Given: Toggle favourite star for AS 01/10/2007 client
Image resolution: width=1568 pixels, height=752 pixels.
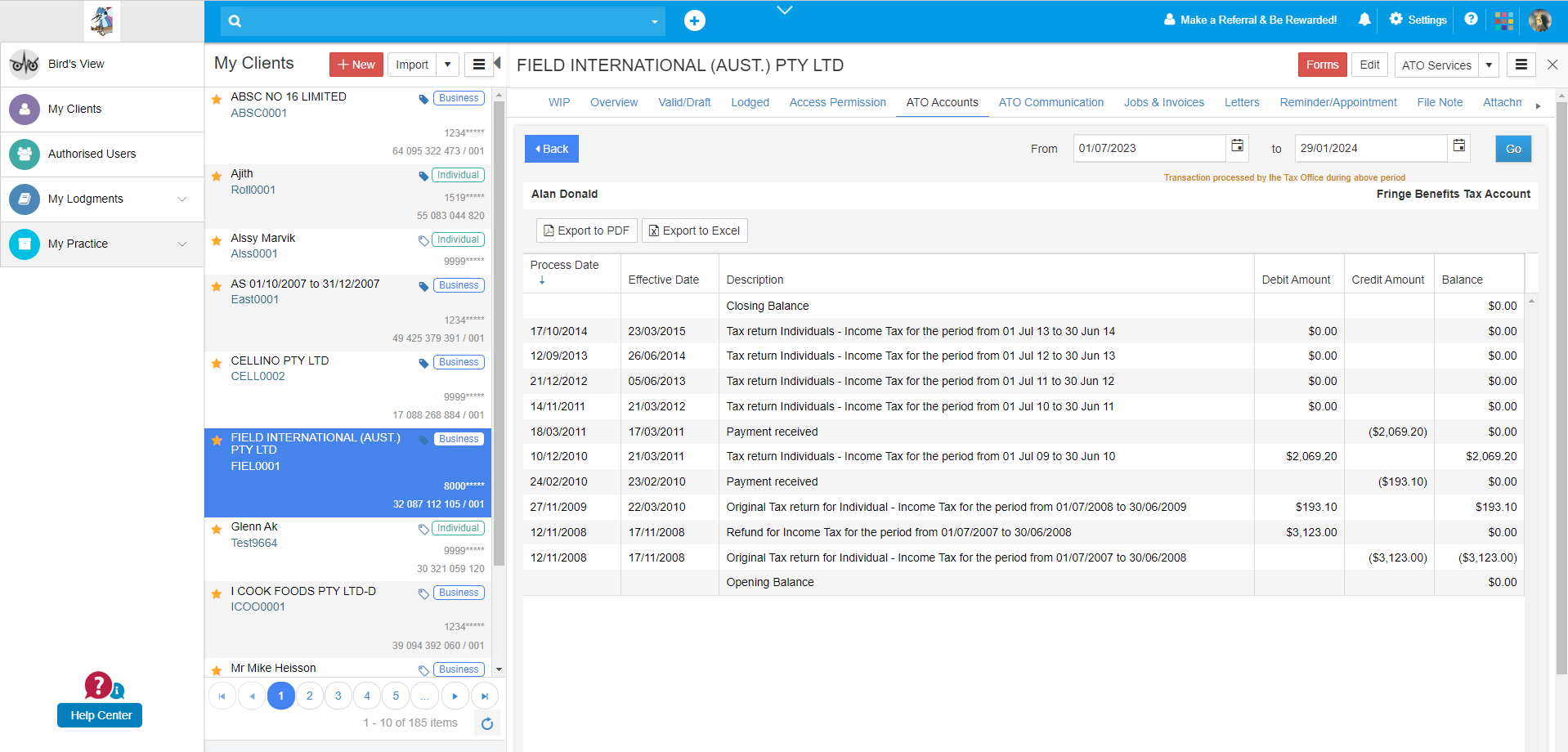Looking at the screenshot, I should click(217, 286).
